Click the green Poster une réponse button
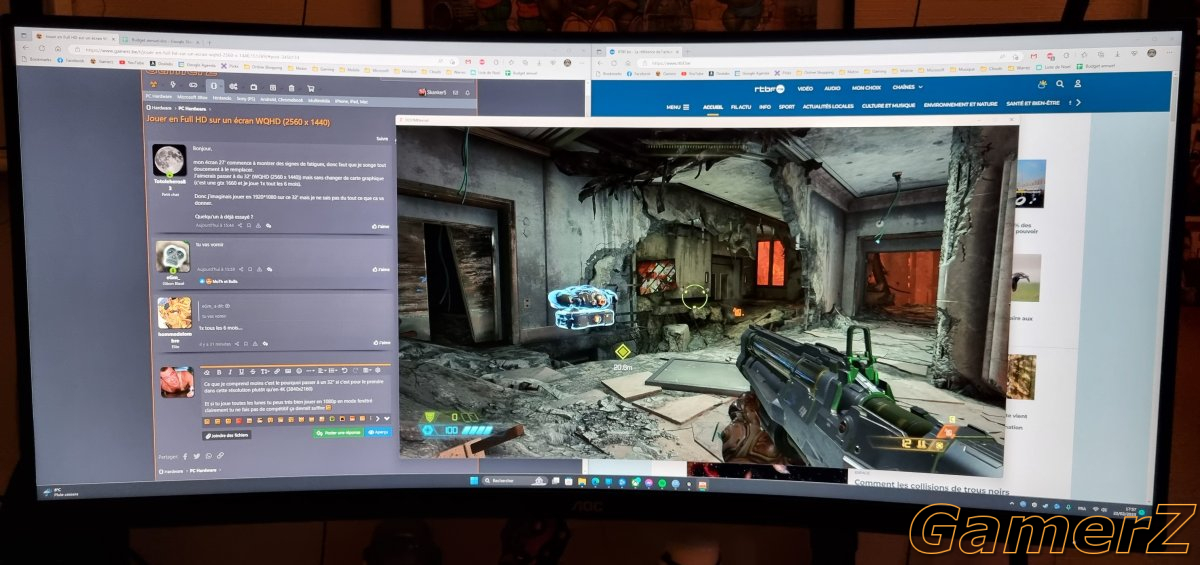 [x=338, y=433]
